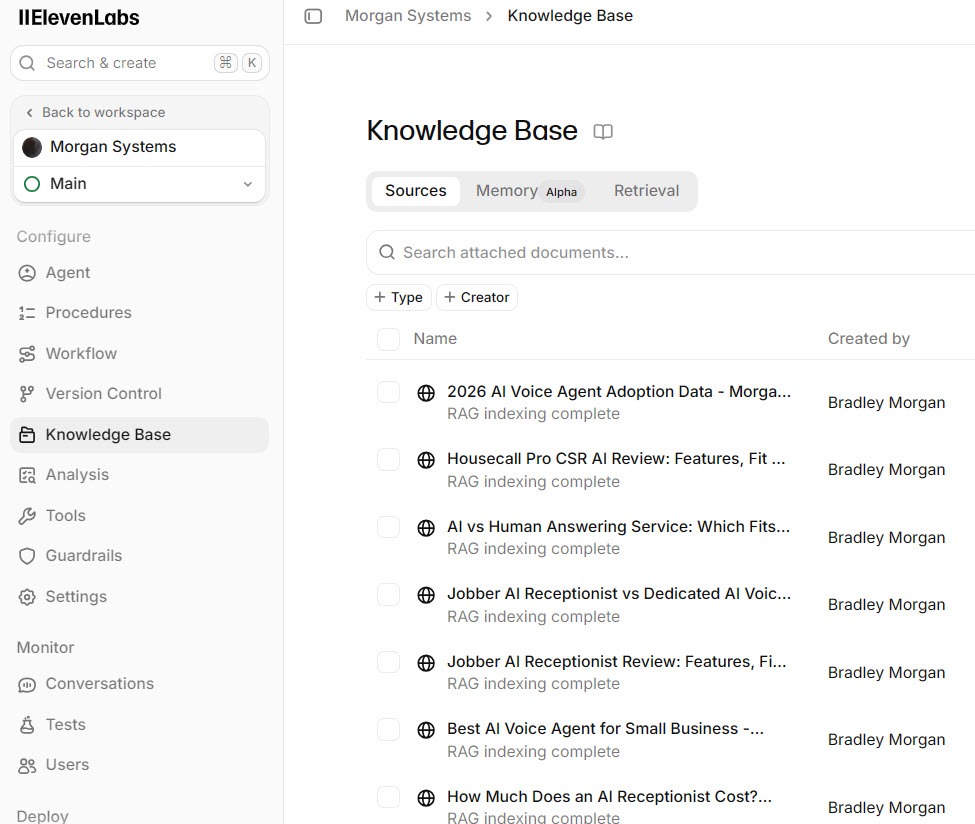Click the Users people icon
This screenshot has width=975, height=824.
tap(27, 765)
